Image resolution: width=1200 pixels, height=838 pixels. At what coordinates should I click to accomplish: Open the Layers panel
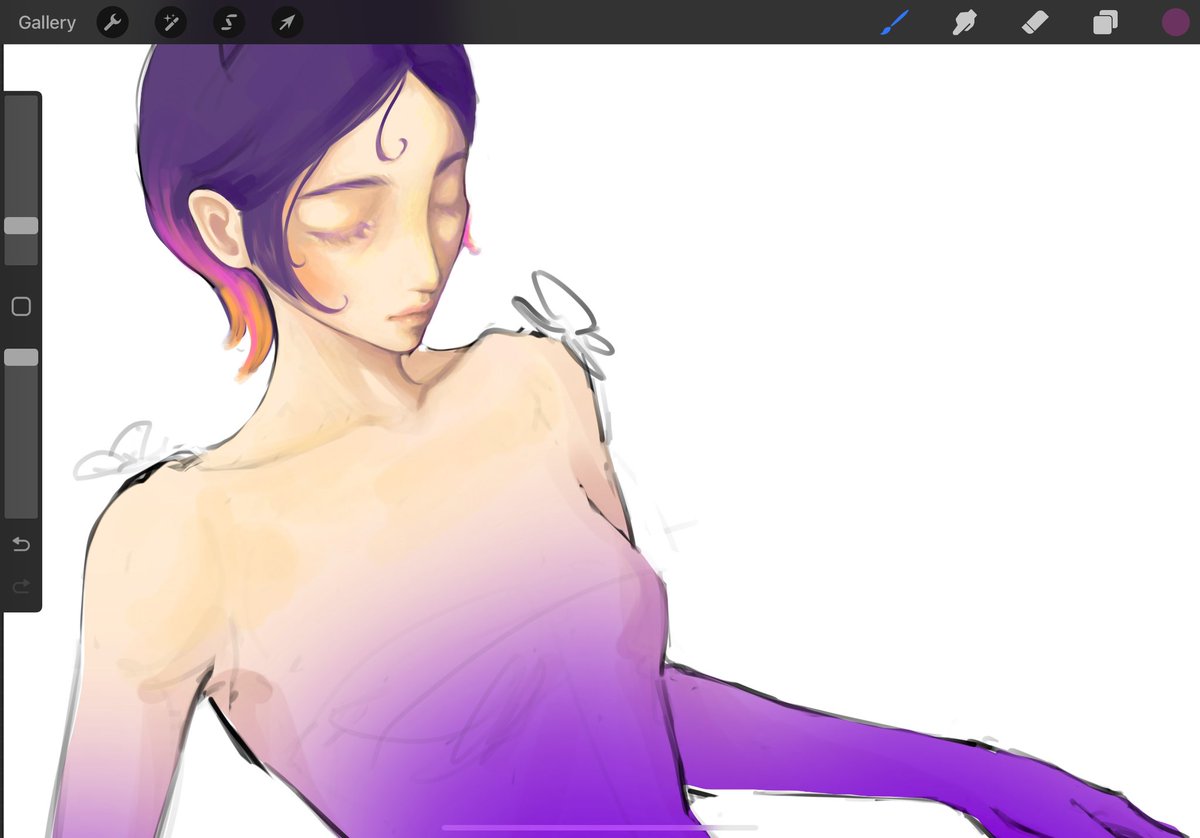click(1105, 22)
